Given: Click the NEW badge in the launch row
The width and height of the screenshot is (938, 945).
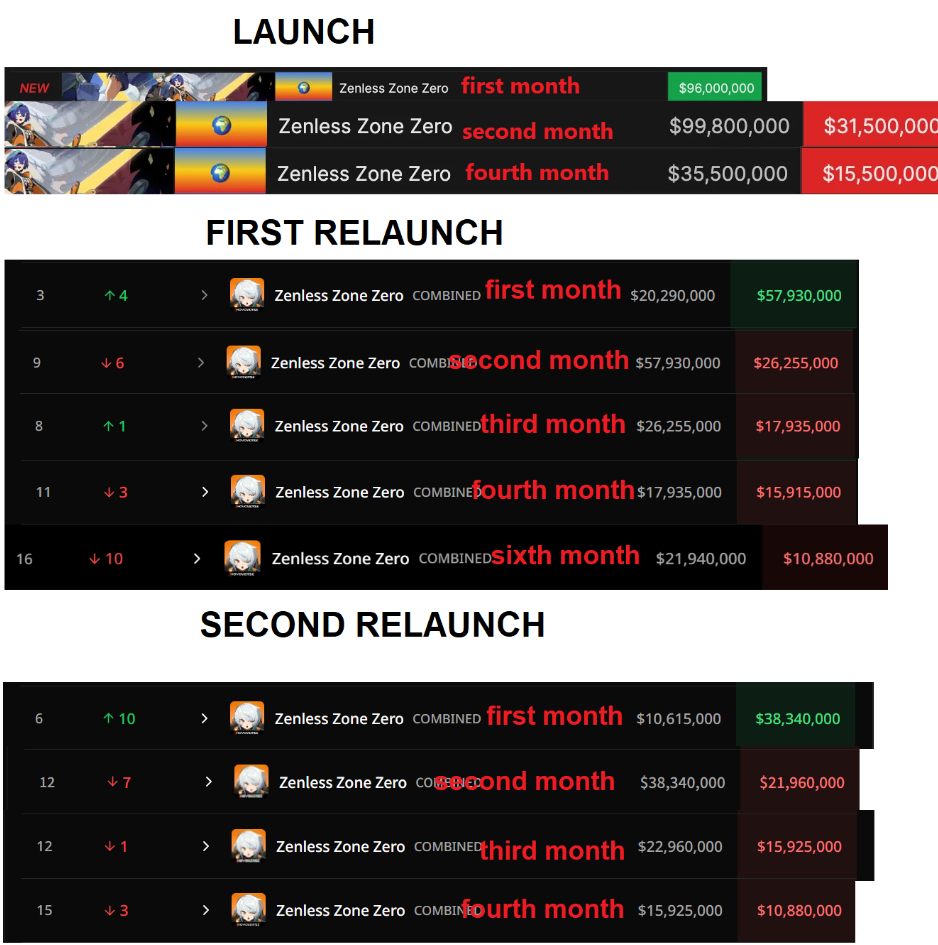Looking at the screenshot, I should click(x=34, y=88).
